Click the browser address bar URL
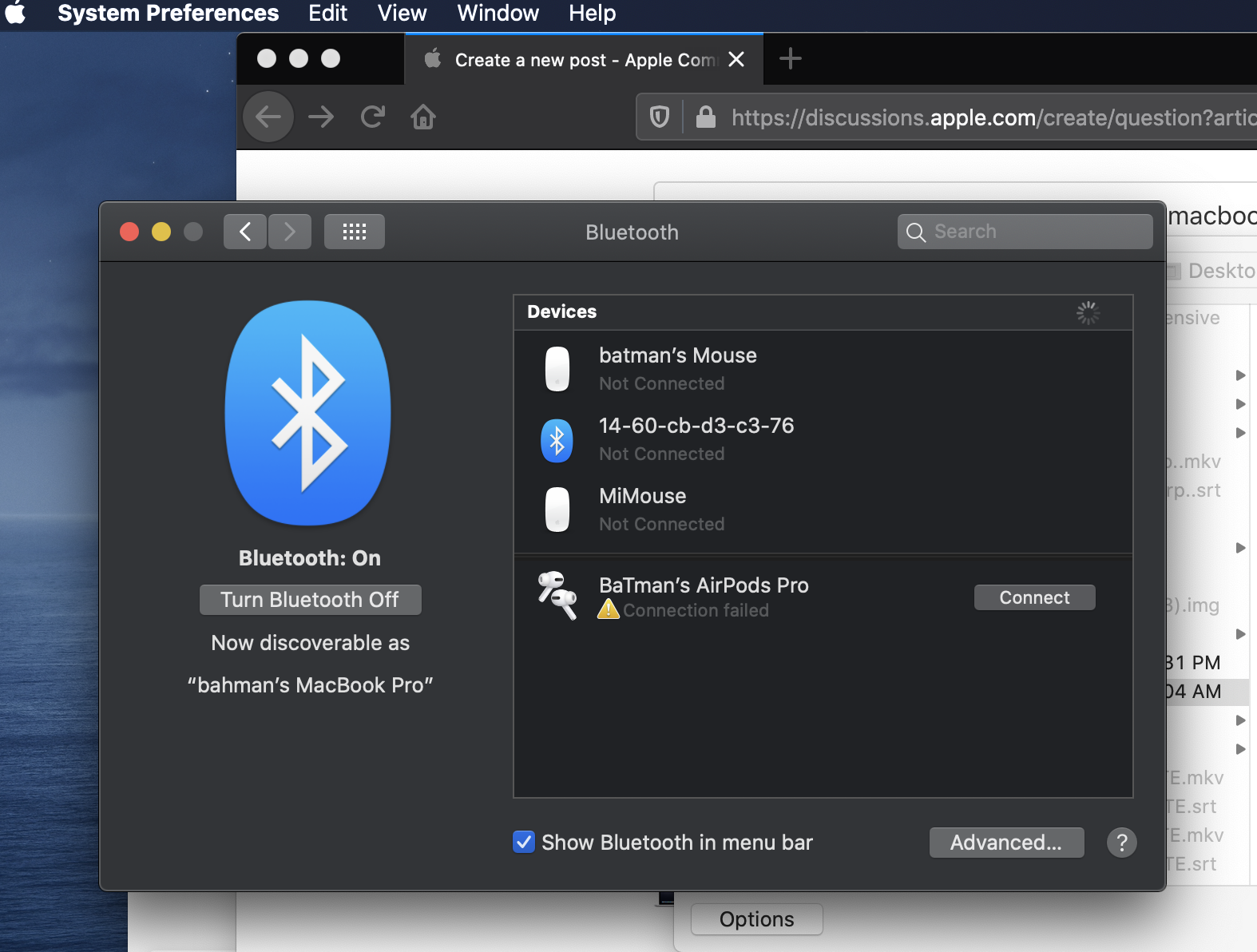 (x=993, y=117)
